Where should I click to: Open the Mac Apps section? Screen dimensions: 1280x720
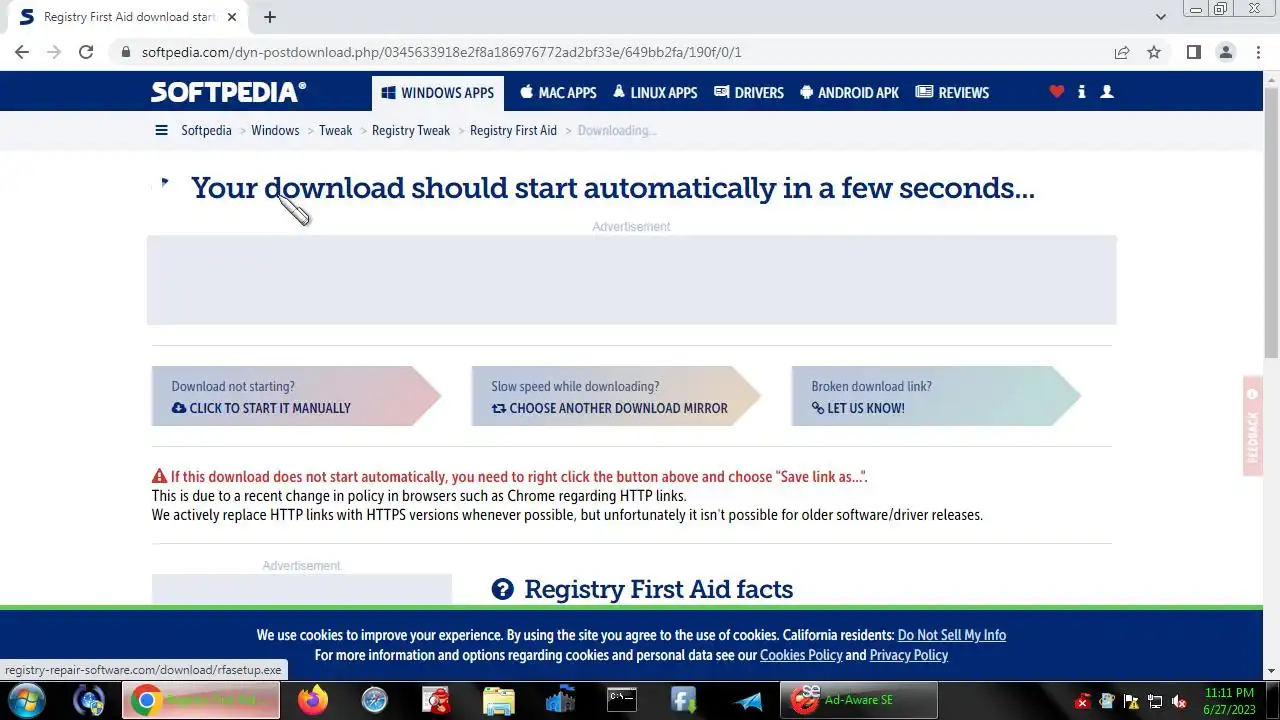pyautogui.click(x=558, y=92)
